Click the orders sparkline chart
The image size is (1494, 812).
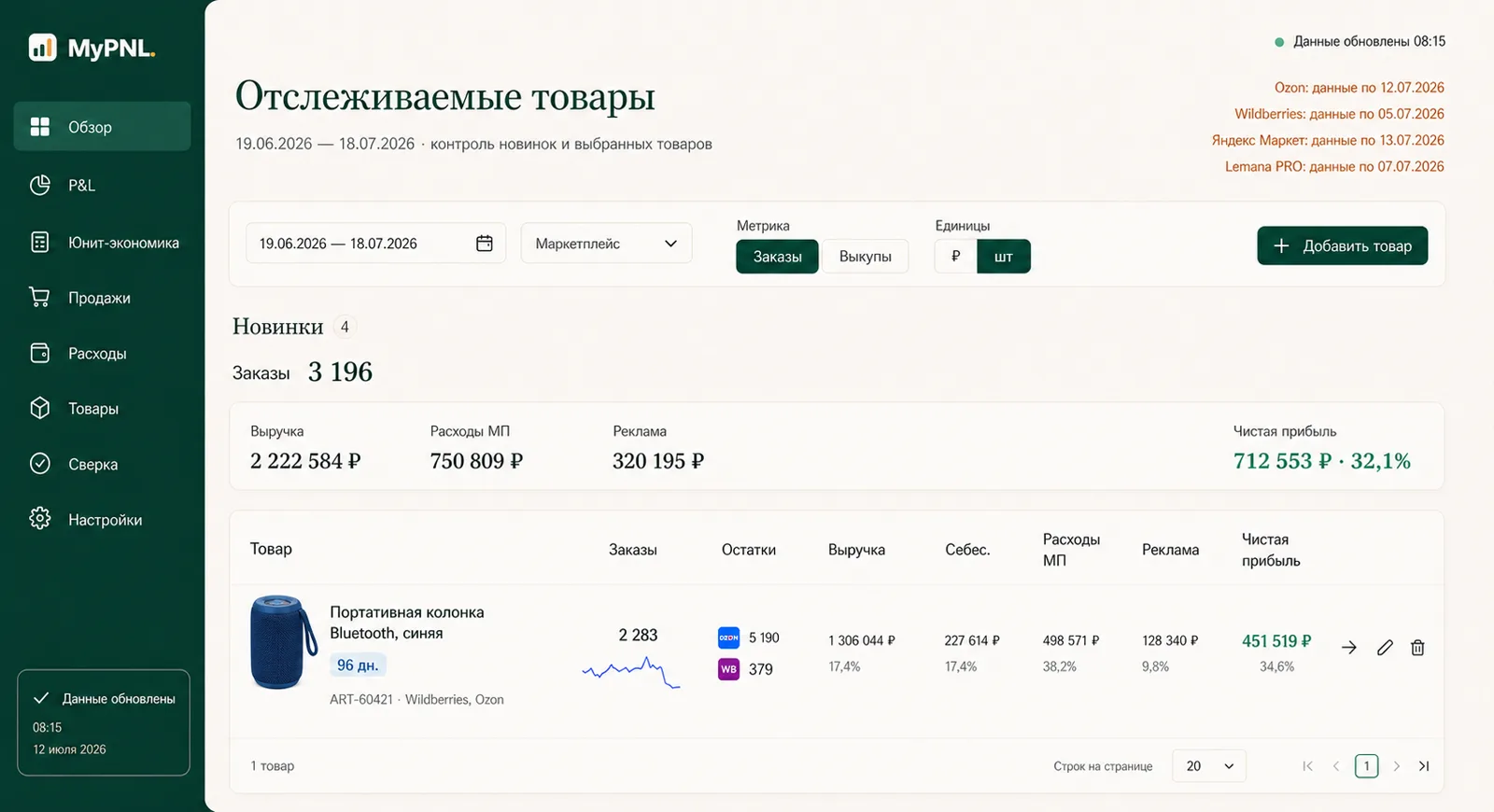click(x=631, y=671)
